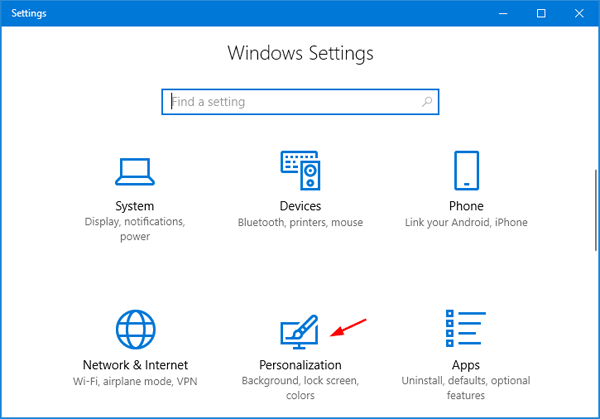Click the 'System' category title
Image resolution: width=600 pixels, height=419 pixels.
pyautogui.click(x=134, y=206)
